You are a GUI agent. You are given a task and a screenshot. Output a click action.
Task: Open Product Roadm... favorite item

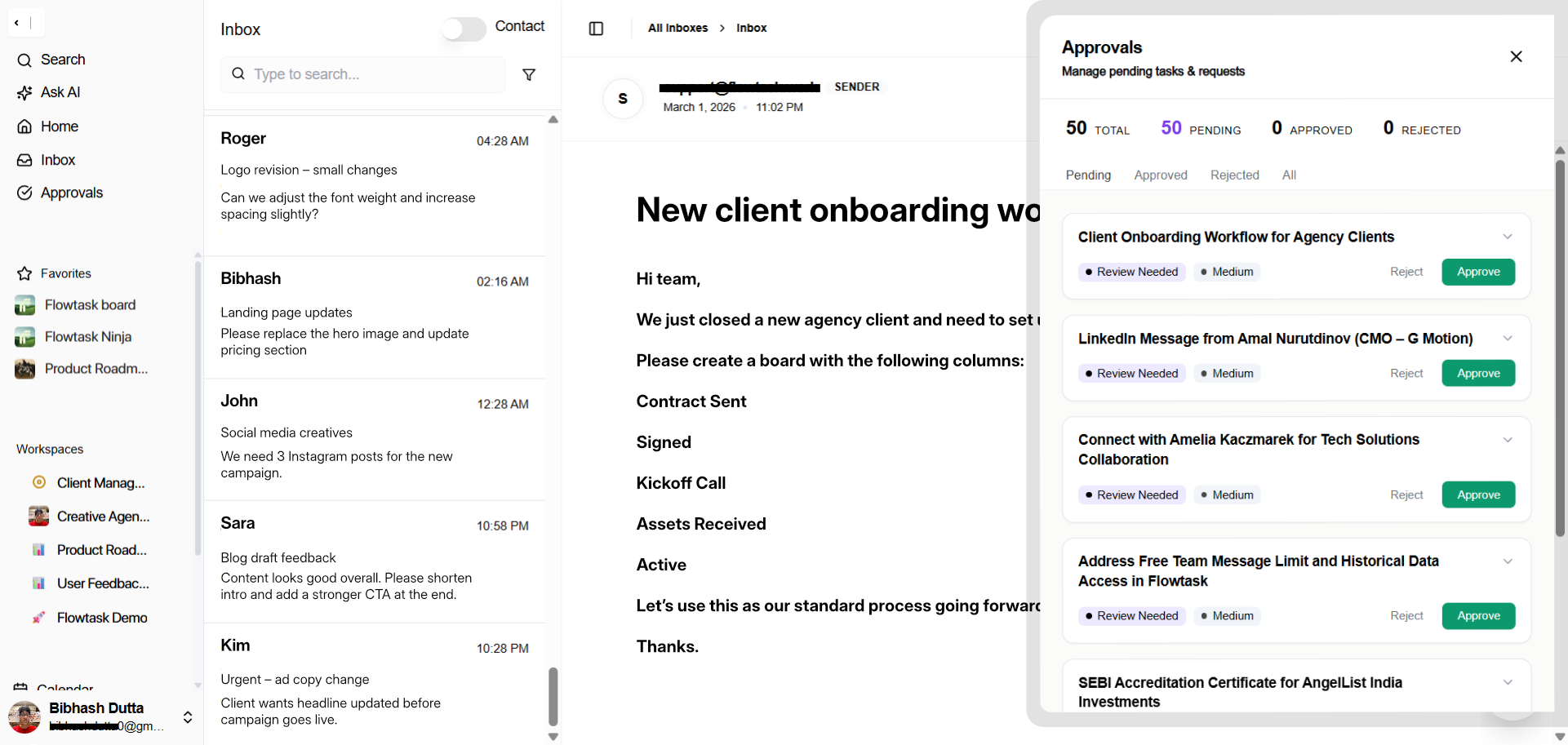tap(82, 369)
